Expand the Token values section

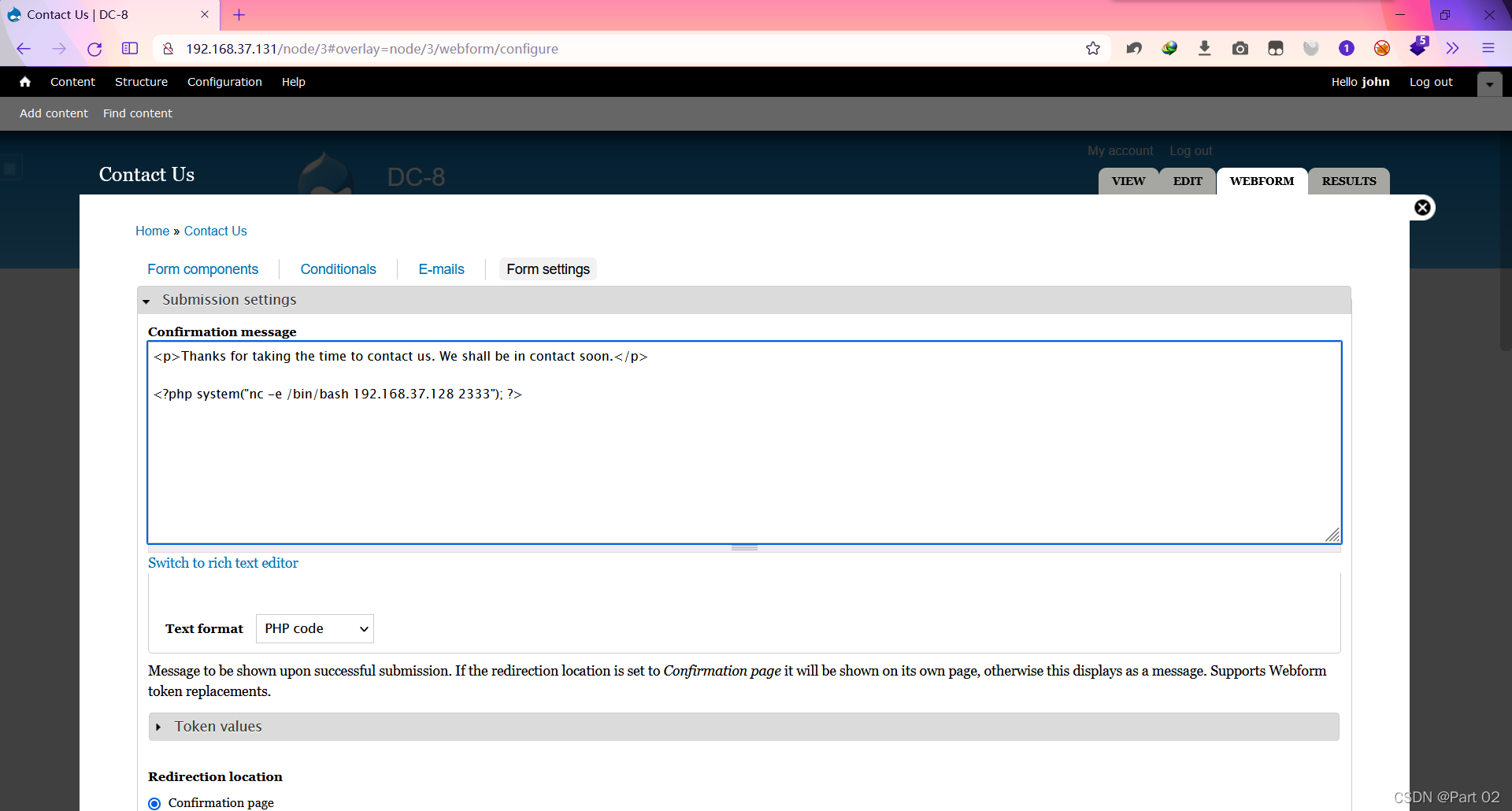click(218, 727)
